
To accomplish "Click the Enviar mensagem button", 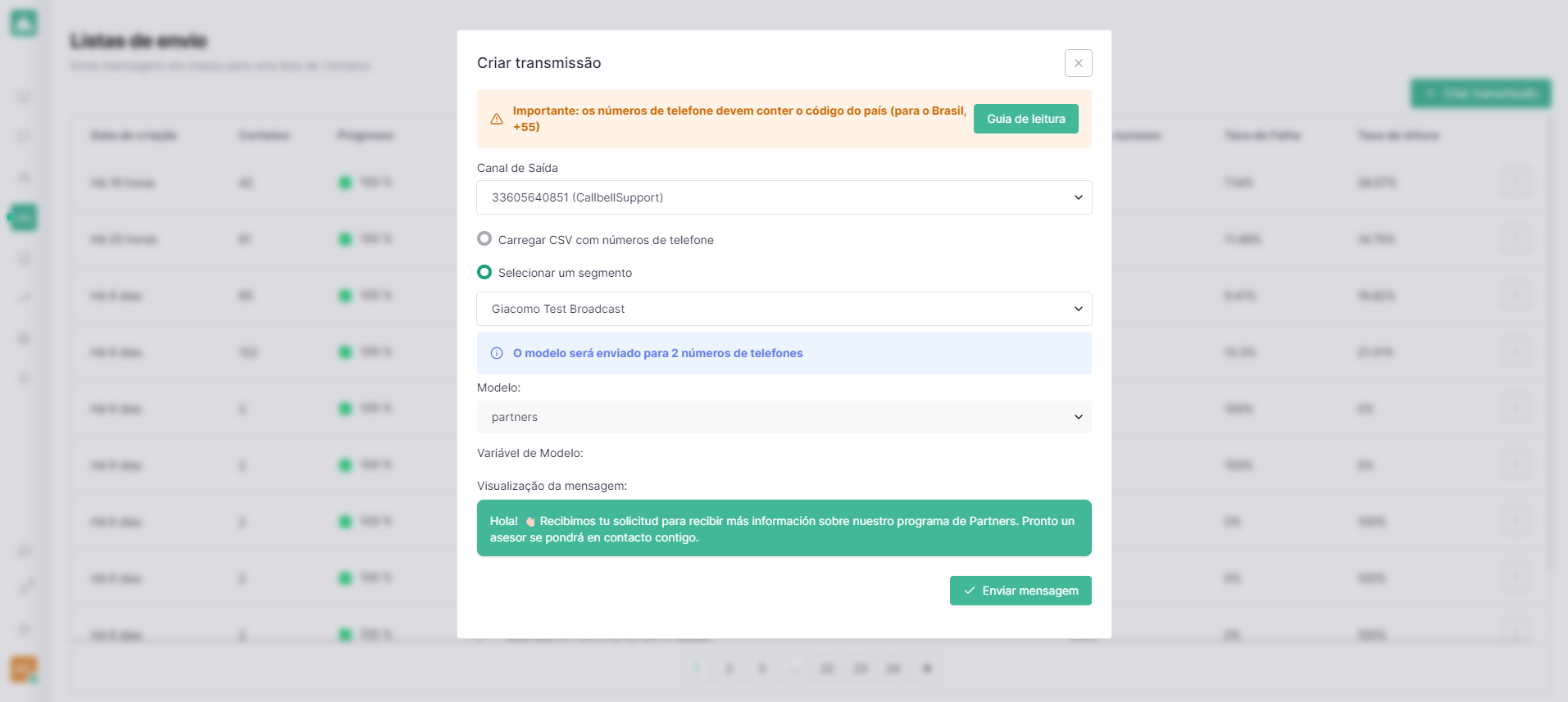I will 1020,591.
